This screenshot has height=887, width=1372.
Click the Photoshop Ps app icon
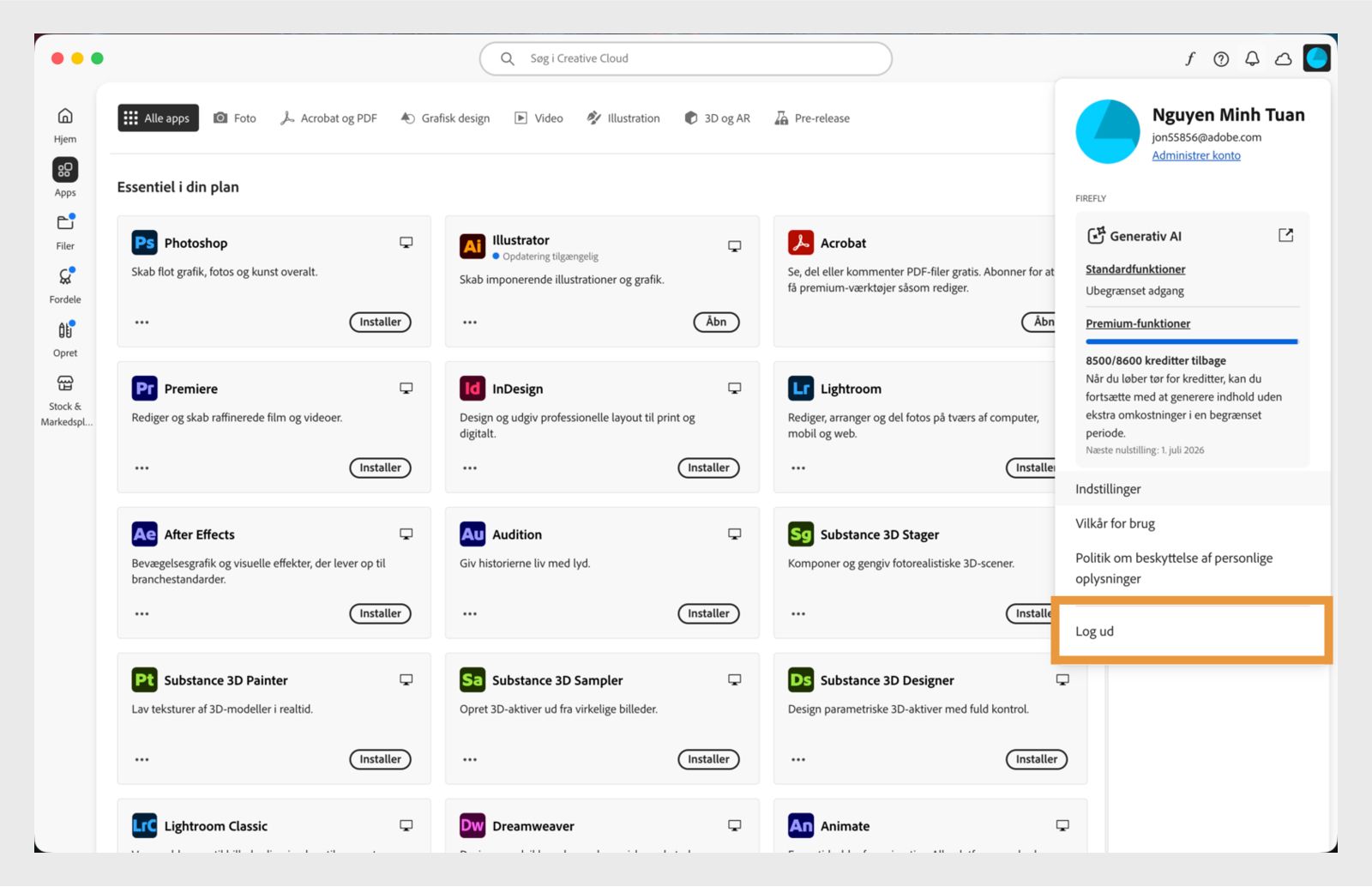[144, 243]
